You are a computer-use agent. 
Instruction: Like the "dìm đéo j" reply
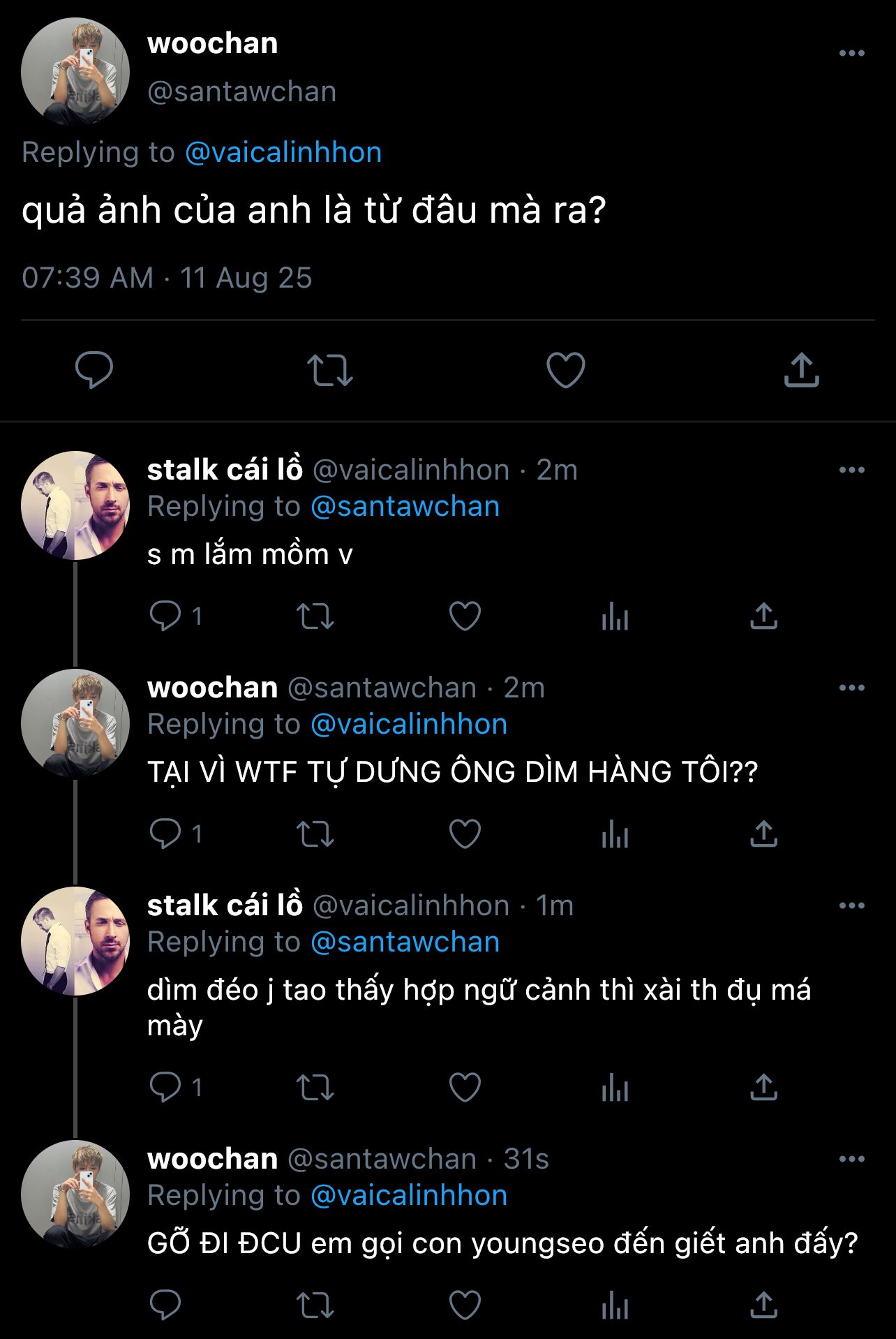coord(465,1088)
